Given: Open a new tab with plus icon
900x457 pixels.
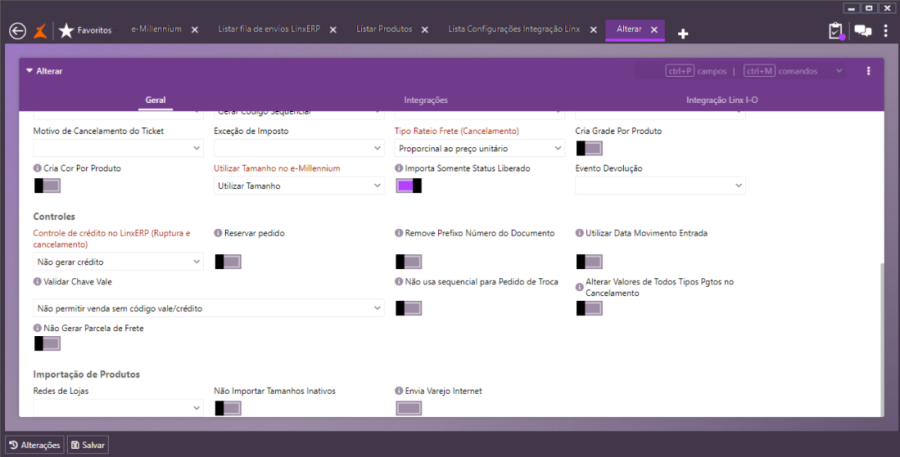Looking at the screenshot, I should (682, 34).
